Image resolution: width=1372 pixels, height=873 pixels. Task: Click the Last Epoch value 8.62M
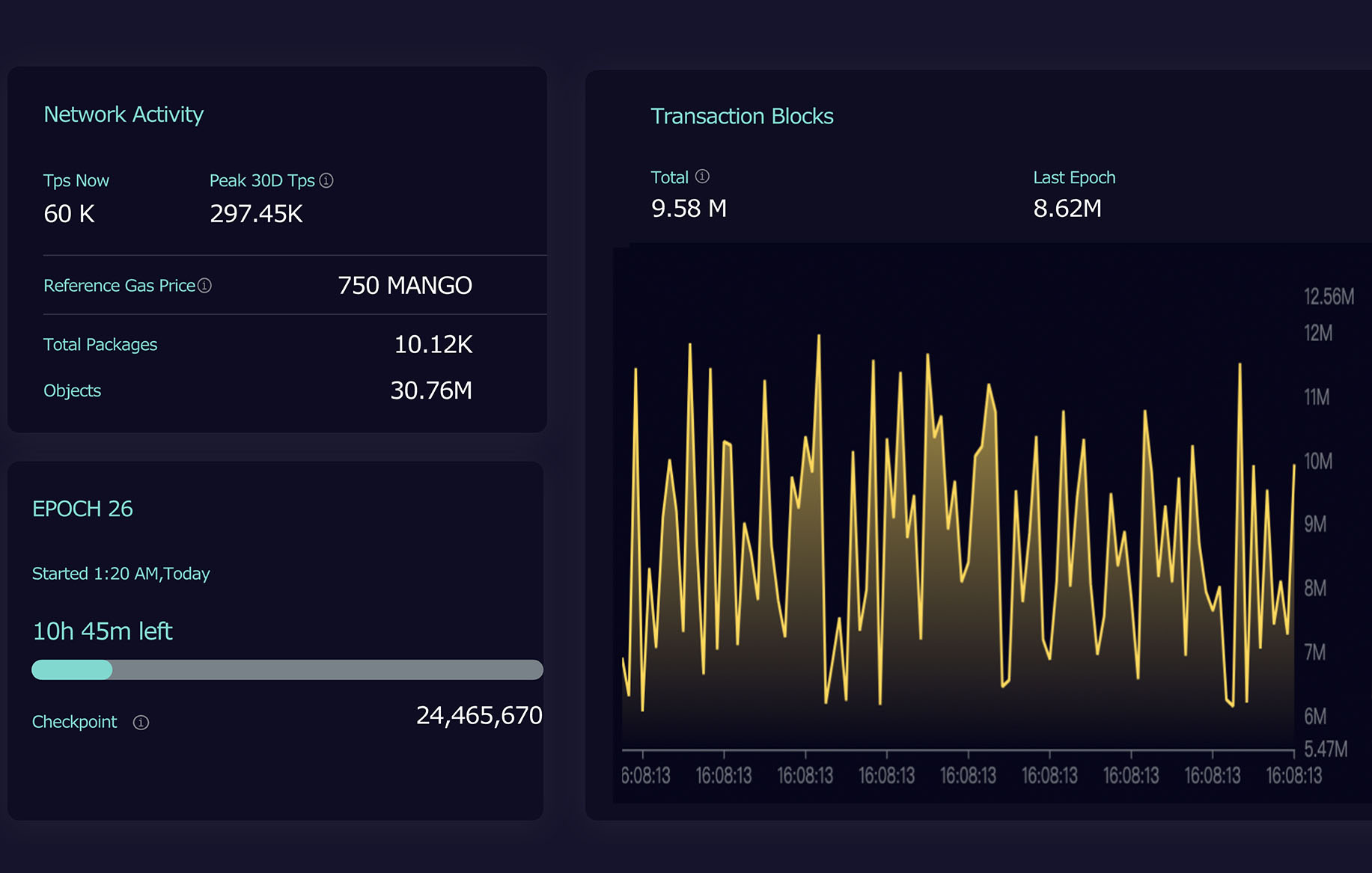1067,209
